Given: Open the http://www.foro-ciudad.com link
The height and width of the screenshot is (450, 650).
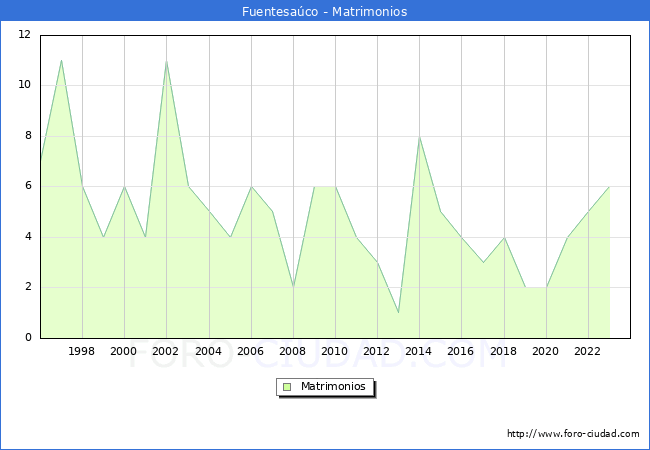Looking at the screenshot, I should point(573,434).
